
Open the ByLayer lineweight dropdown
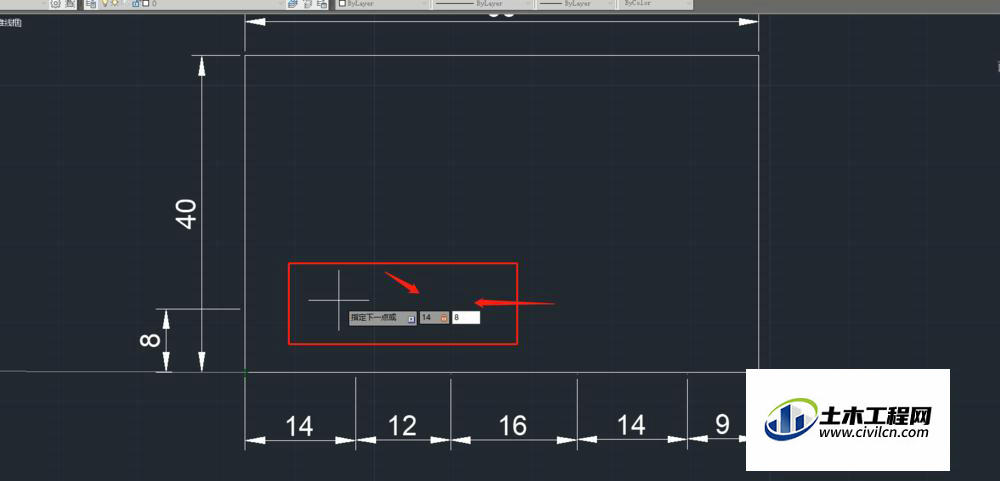tap(576, 4)
